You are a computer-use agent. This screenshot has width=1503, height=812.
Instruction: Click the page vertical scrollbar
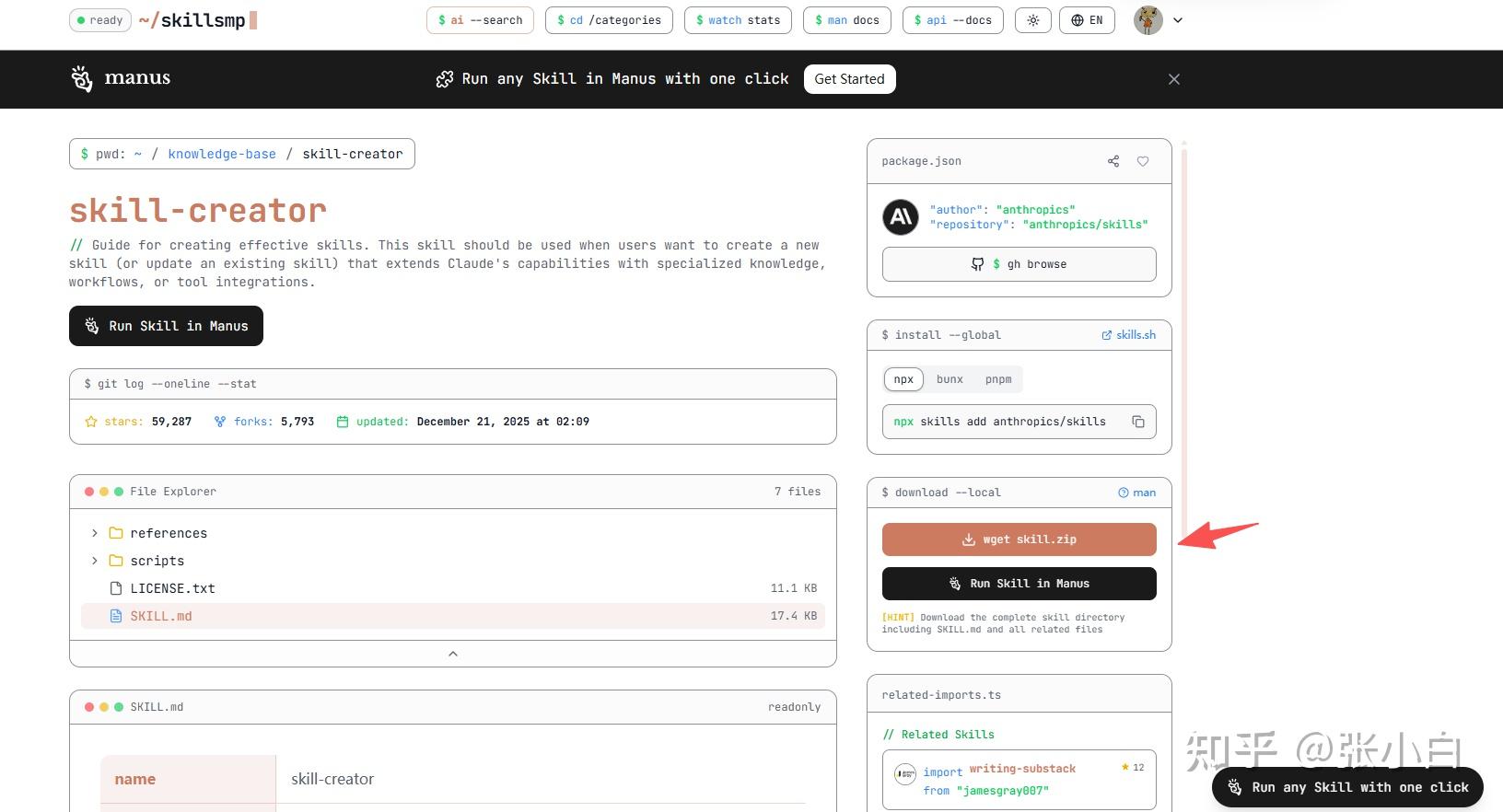[1183, 341]
